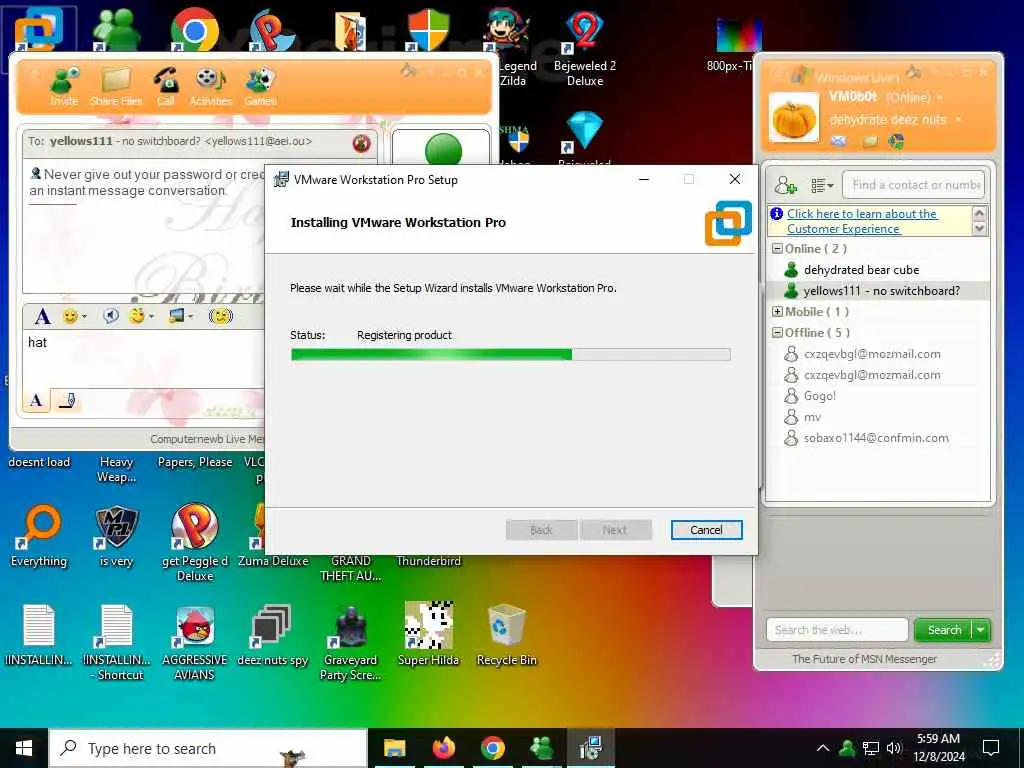The width and height of the screenshot is (1024, 768).
Task: Select Google Chrome desktop shortcut
Action: click(x=194, y=29)
